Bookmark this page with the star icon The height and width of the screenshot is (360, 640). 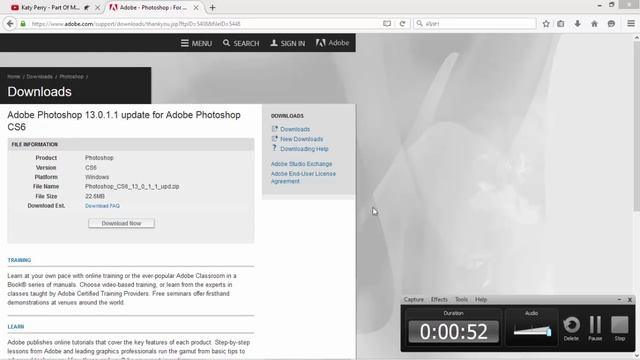coord(546,24)
